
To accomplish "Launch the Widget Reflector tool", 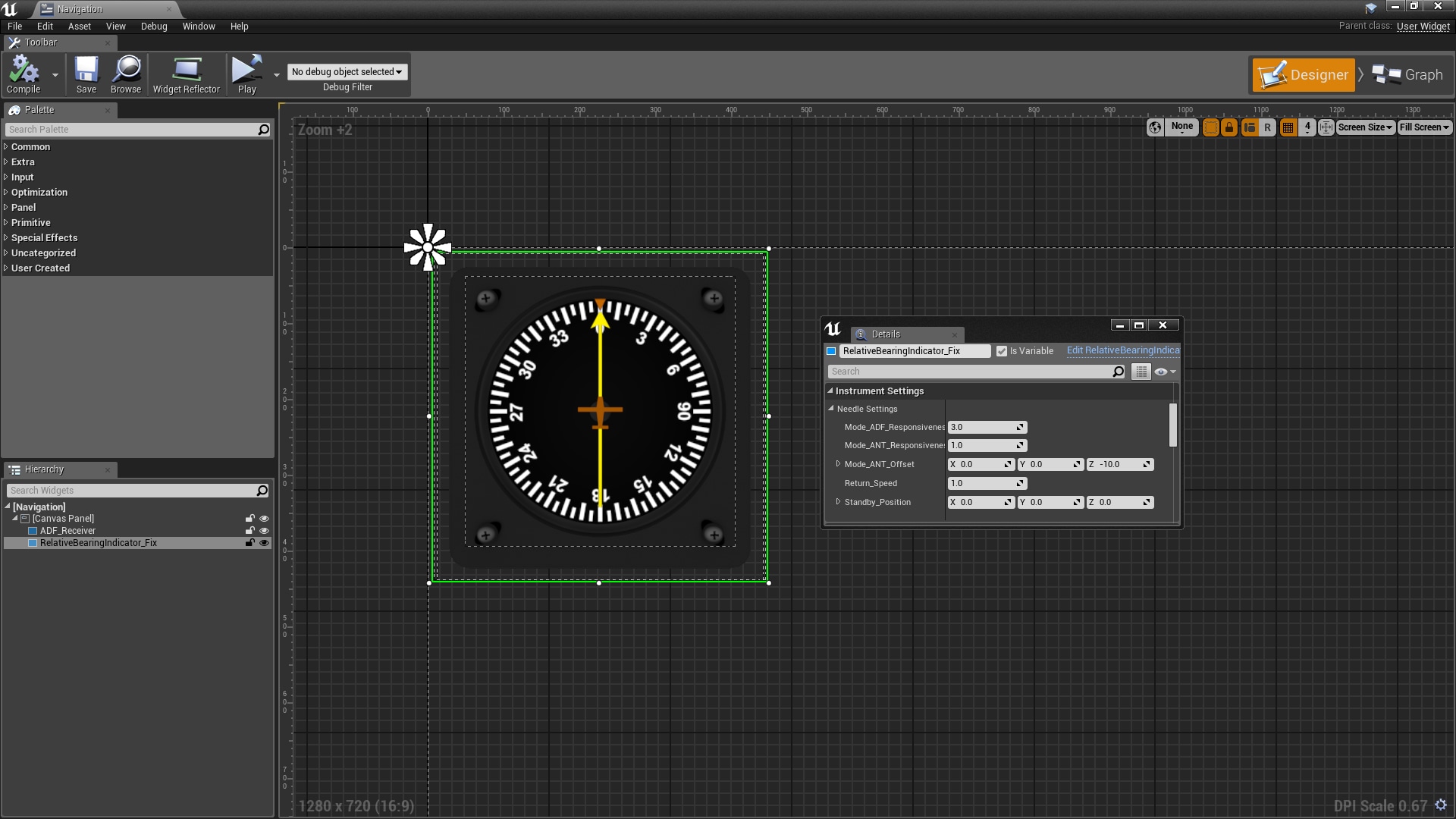I will pos(186,74).
